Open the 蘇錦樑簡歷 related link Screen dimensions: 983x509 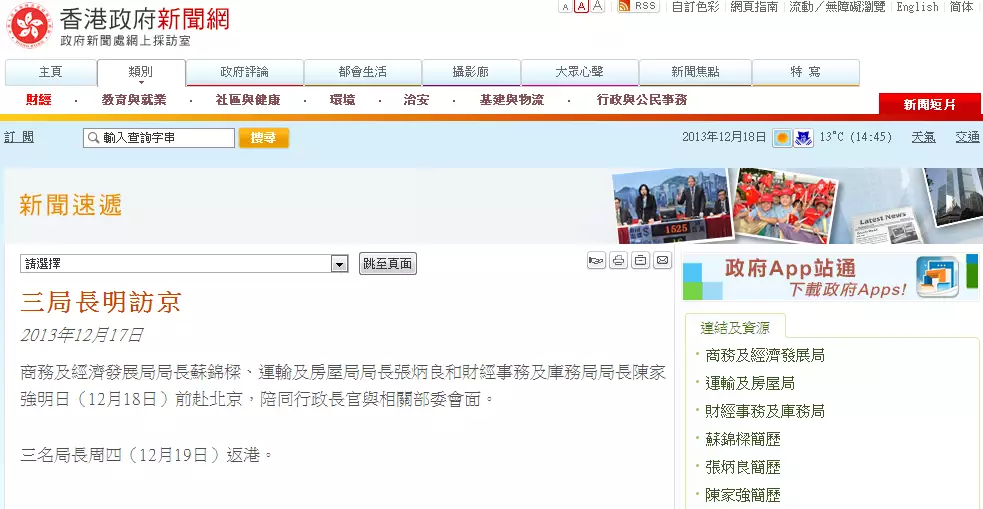[x=743, y=439]
